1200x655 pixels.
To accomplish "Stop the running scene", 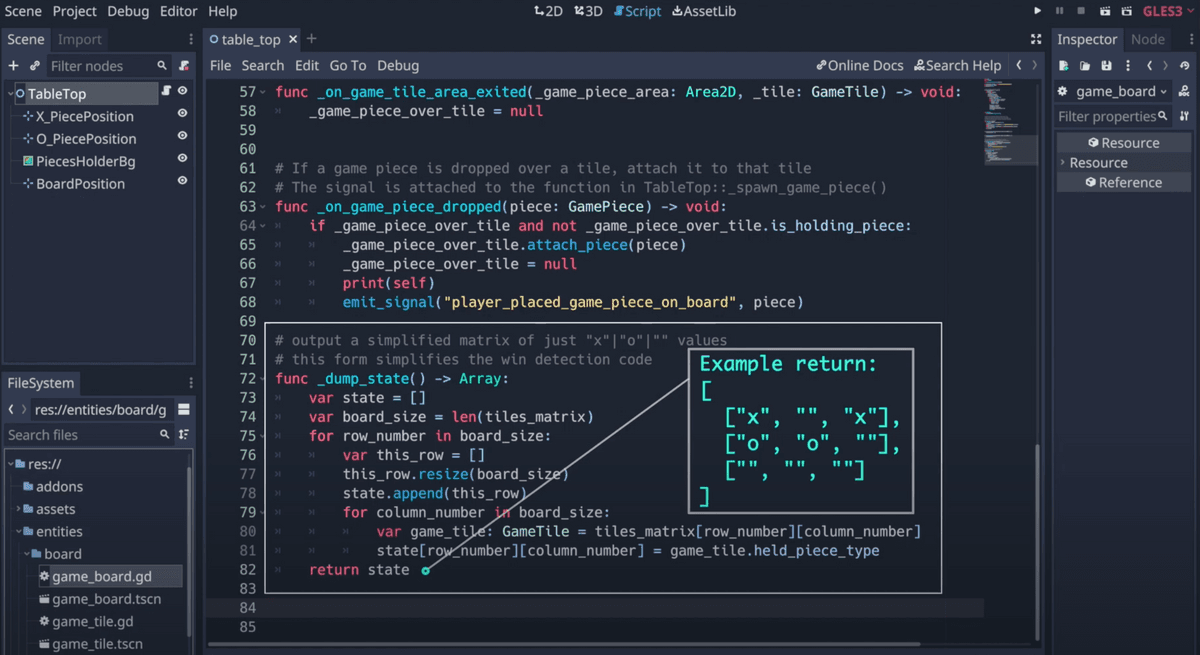I will click(1083, 10).
